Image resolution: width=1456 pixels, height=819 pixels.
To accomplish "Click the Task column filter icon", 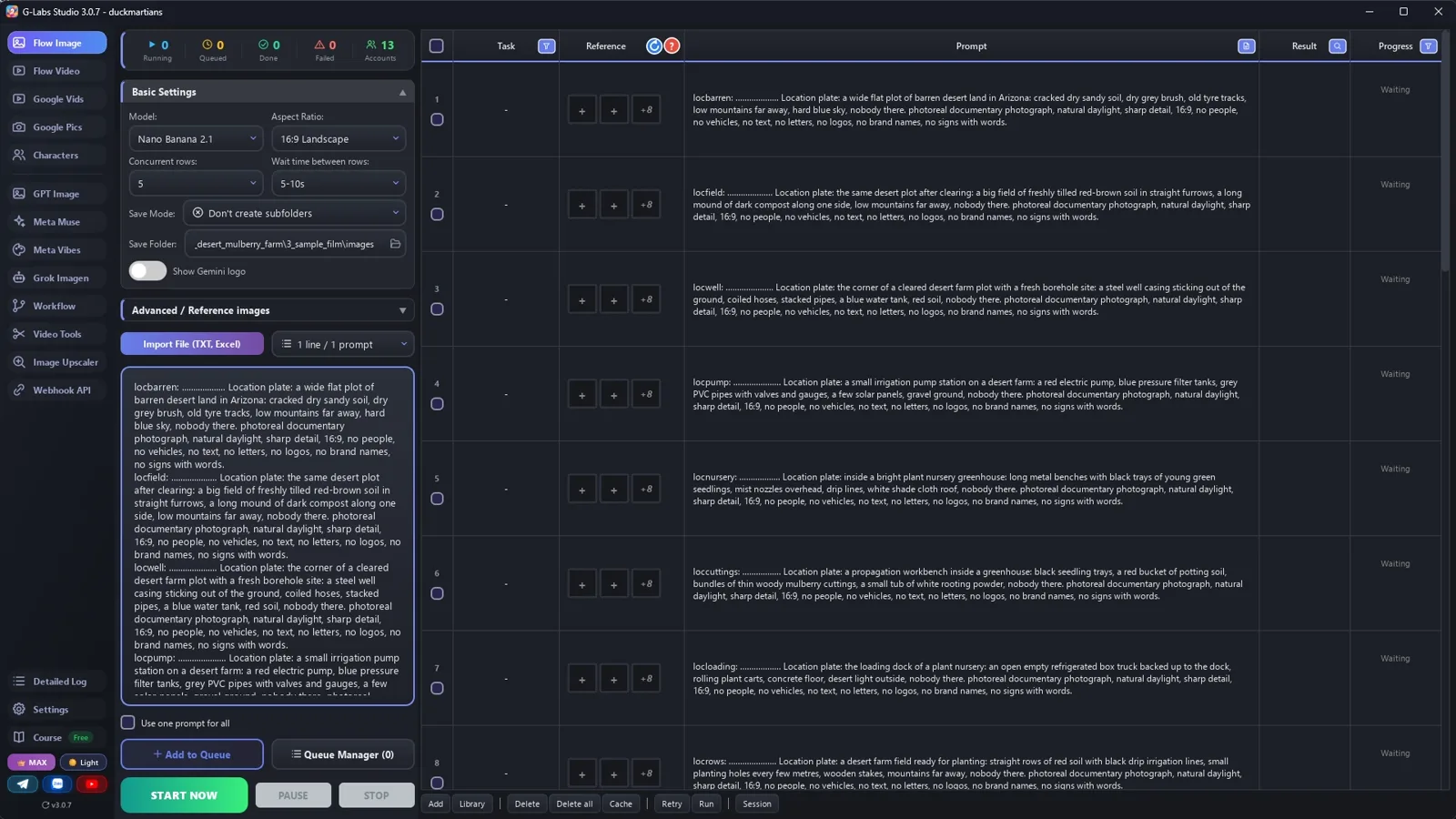I will coord(546,45).
